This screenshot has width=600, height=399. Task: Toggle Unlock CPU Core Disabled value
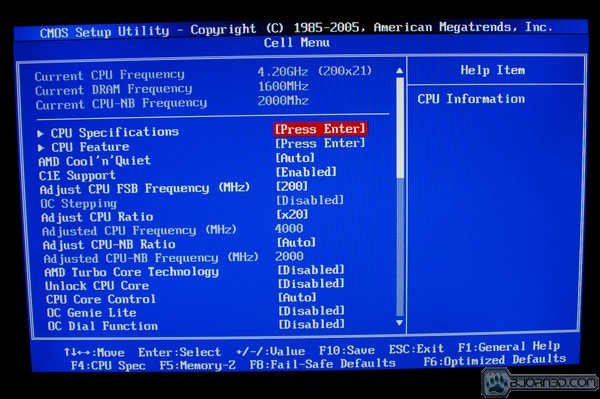(311, 283)
